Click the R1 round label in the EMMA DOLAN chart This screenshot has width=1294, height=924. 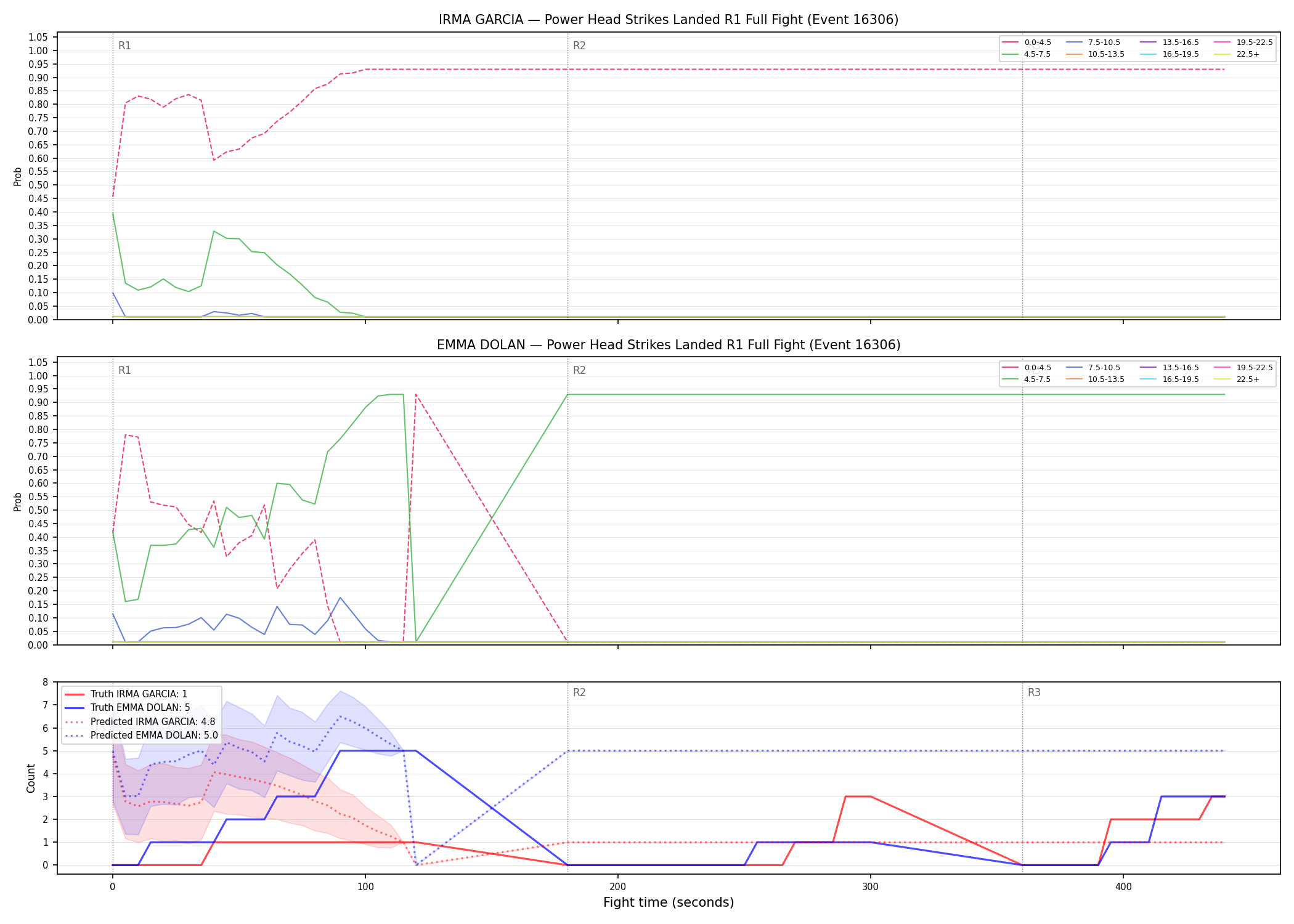click(x=124, y=370)
